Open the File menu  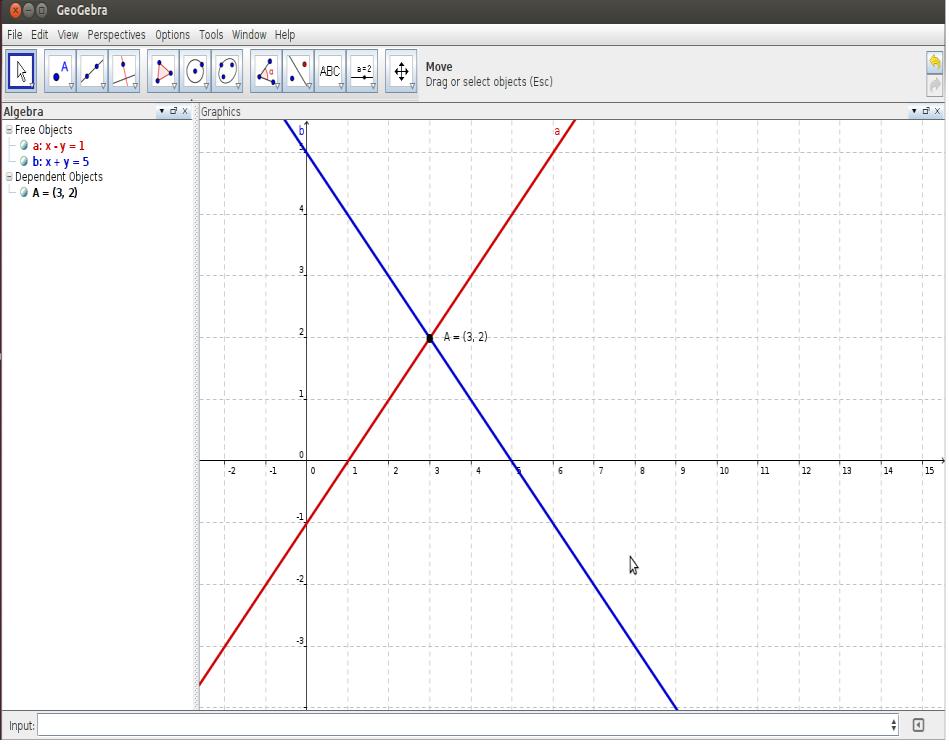click(x=15, y=35)
